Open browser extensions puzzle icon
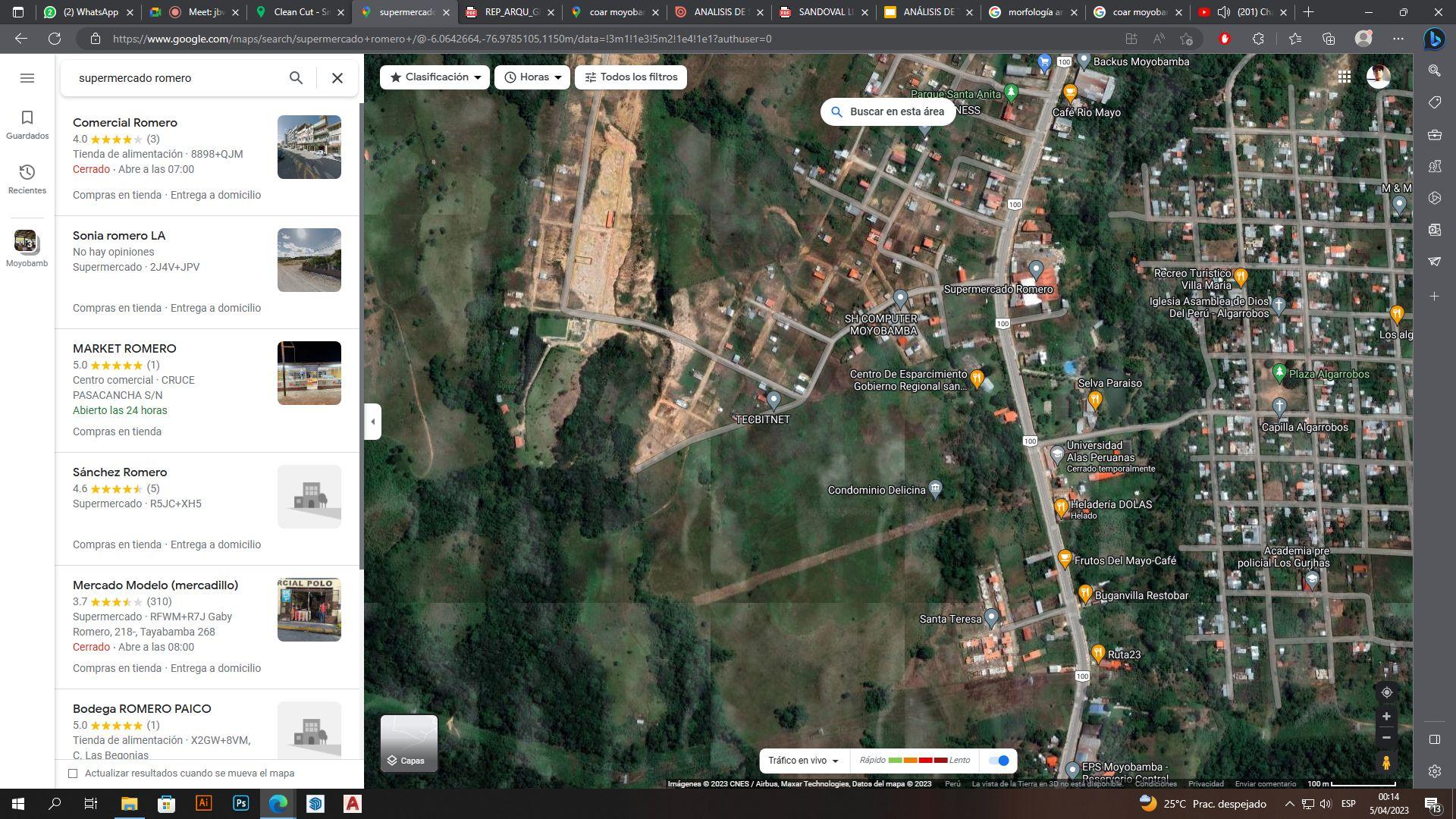Viewport: 1456px width, 819px height. click(1258, 39)
